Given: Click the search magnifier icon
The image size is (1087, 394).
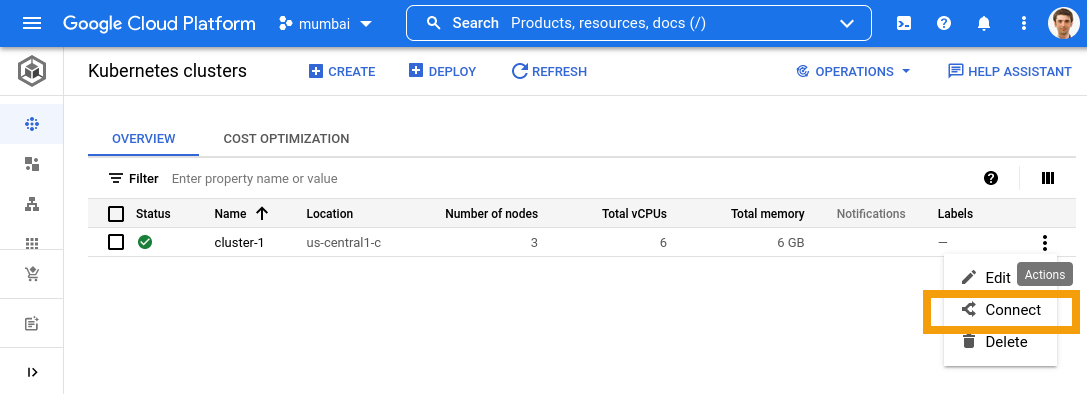Looking at the screenshot, I should point(434,23).
